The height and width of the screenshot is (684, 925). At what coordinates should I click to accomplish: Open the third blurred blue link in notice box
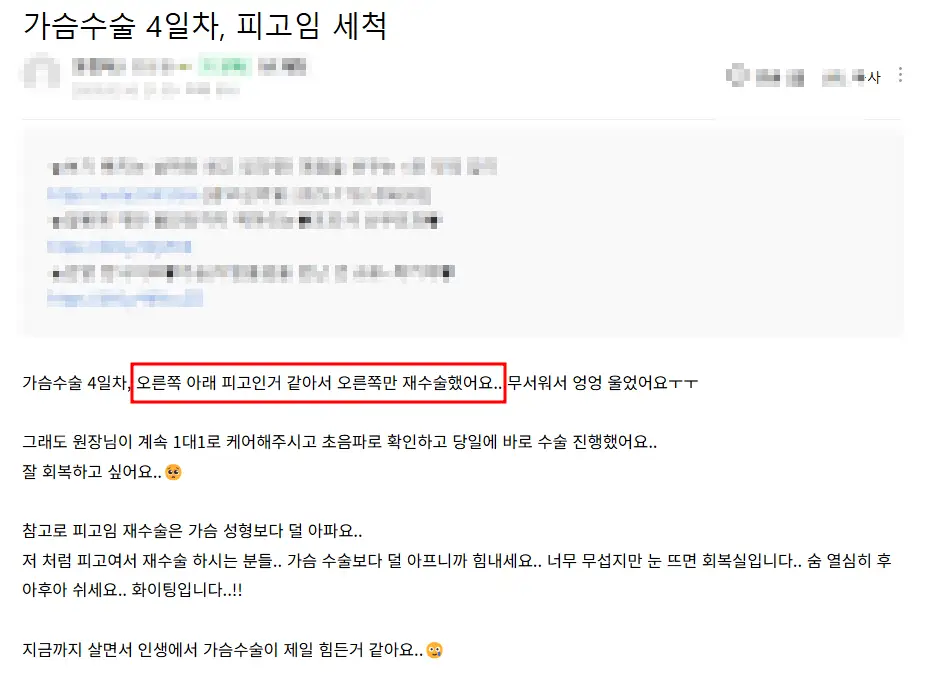point(125,299)
